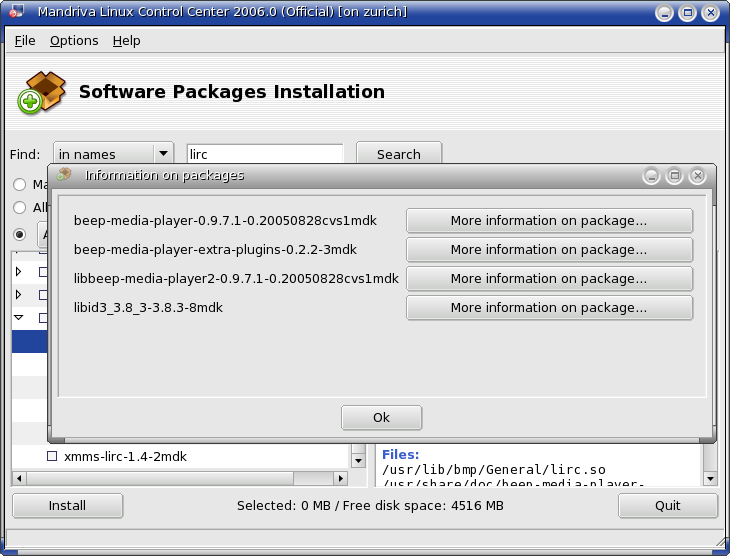
Task: Click Ok in the Information dialog
Action: pyautogui.click(x=381, y=417)
